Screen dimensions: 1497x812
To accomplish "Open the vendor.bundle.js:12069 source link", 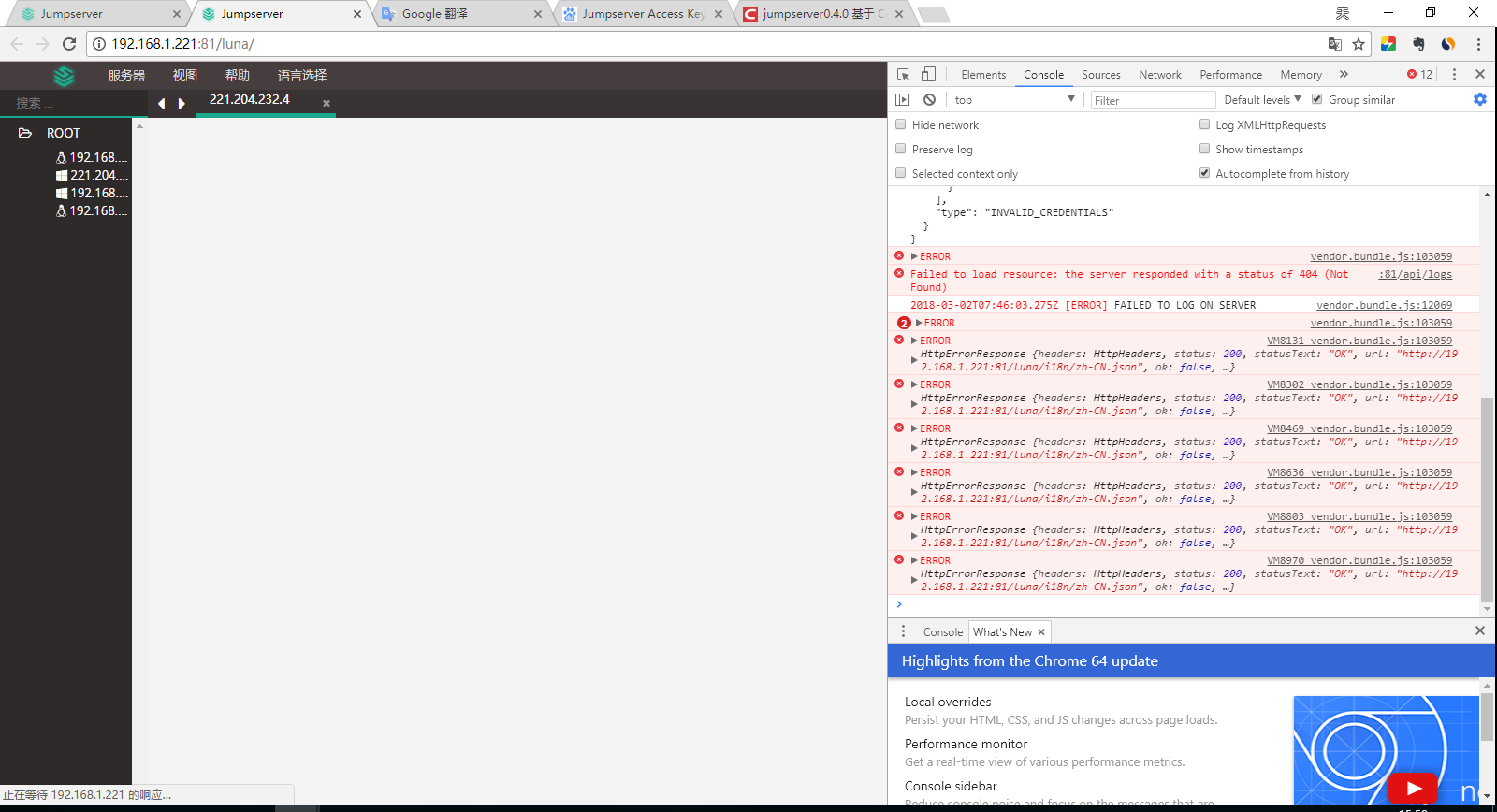I will (x=1384, y=305).
